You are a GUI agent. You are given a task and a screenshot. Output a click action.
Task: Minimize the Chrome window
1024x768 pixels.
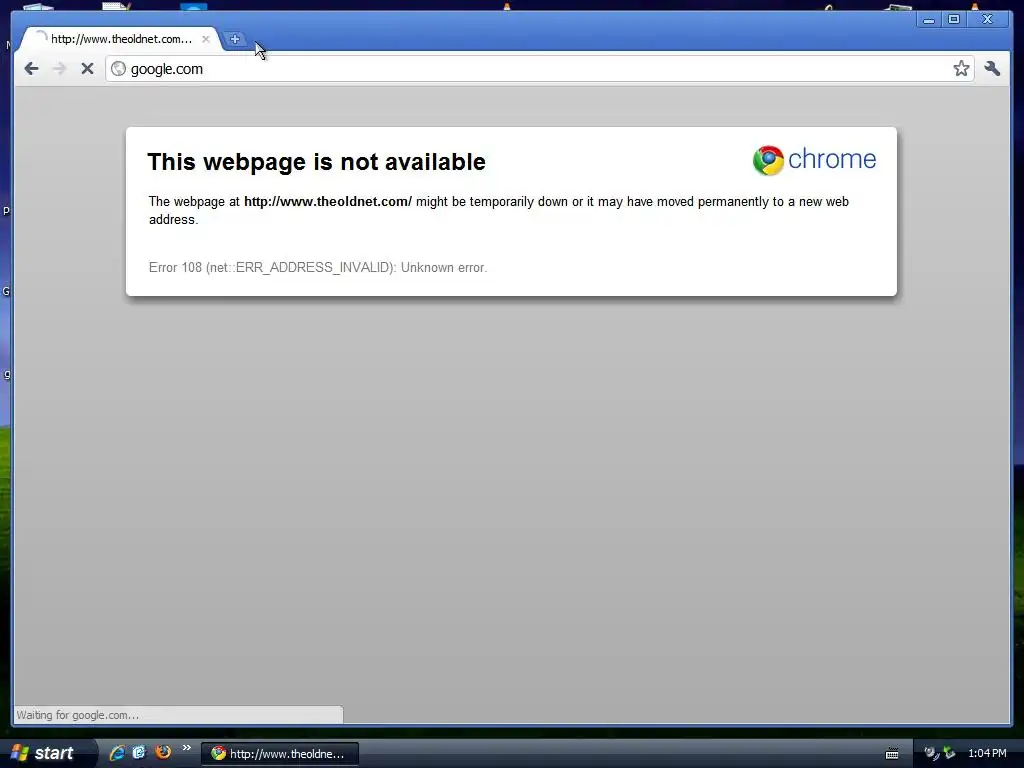929,20
